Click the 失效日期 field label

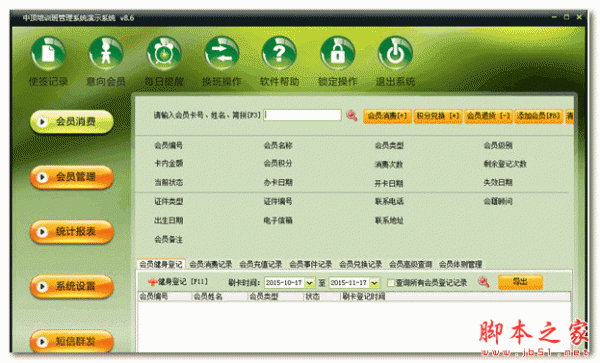click(x=498, y=183)
